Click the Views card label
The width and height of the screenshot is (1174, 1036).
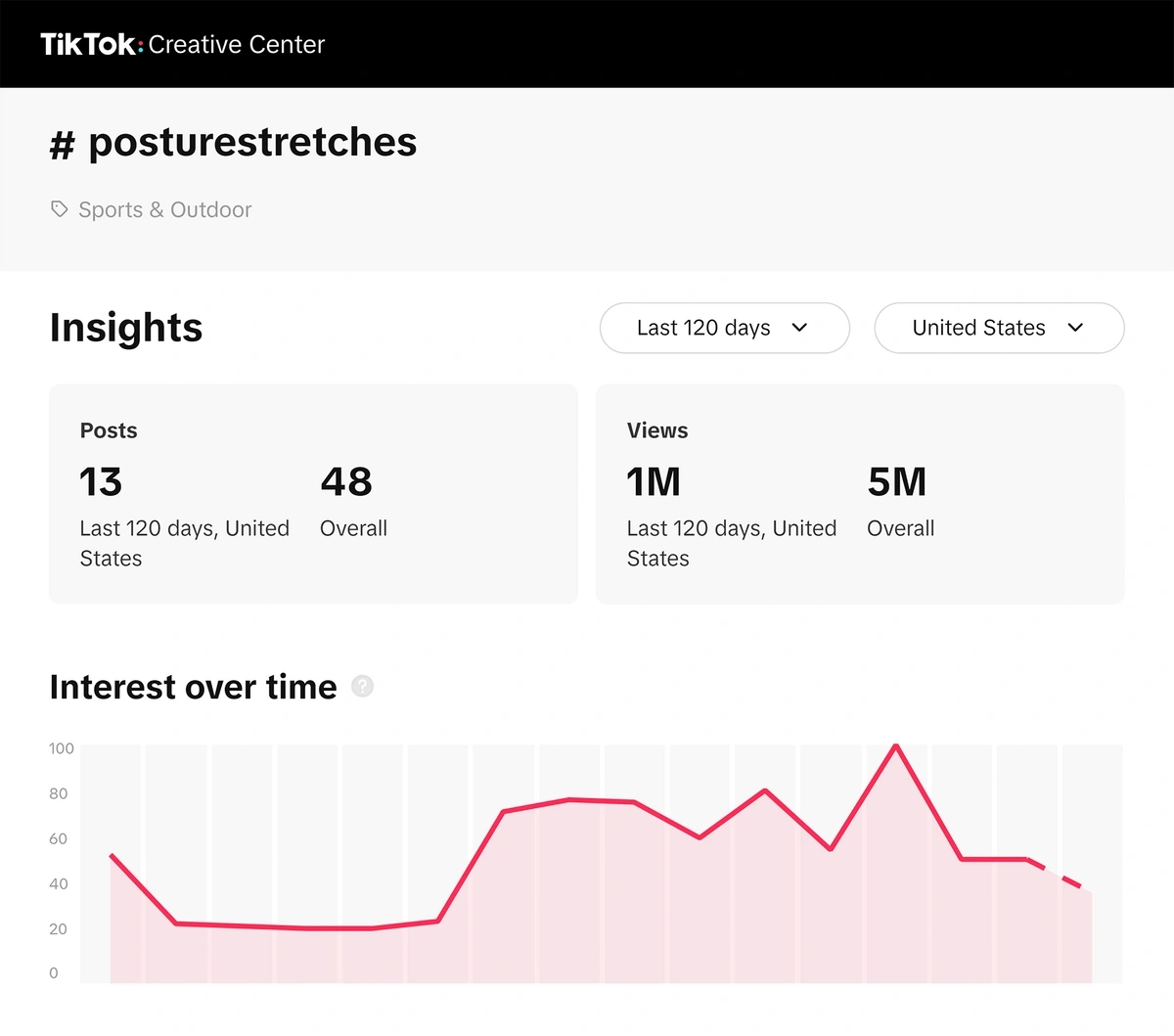point(657,430)
